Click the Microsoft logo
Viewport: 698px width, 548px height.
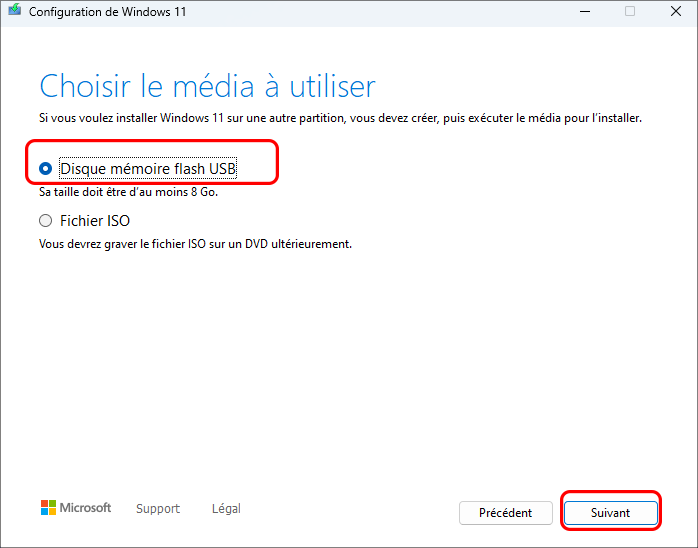(76, 507)
